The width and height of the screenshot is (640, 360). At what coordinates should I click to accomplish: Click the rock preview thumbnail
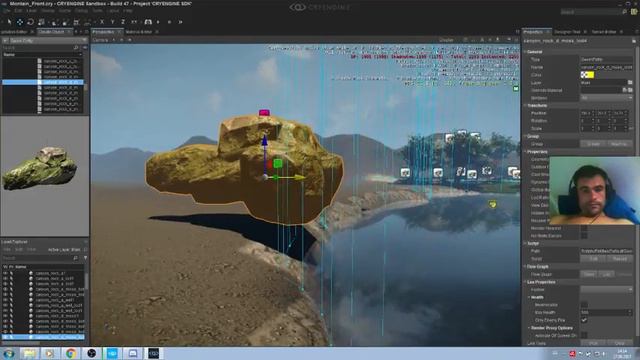click(x=40, y=169)
